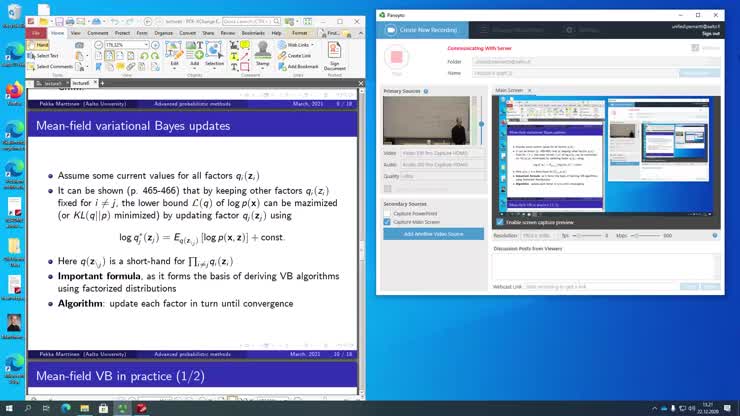Click the zoom in plus button
Image resolution: width=740 pixels, height=416 pixels.
coord(155,45)
